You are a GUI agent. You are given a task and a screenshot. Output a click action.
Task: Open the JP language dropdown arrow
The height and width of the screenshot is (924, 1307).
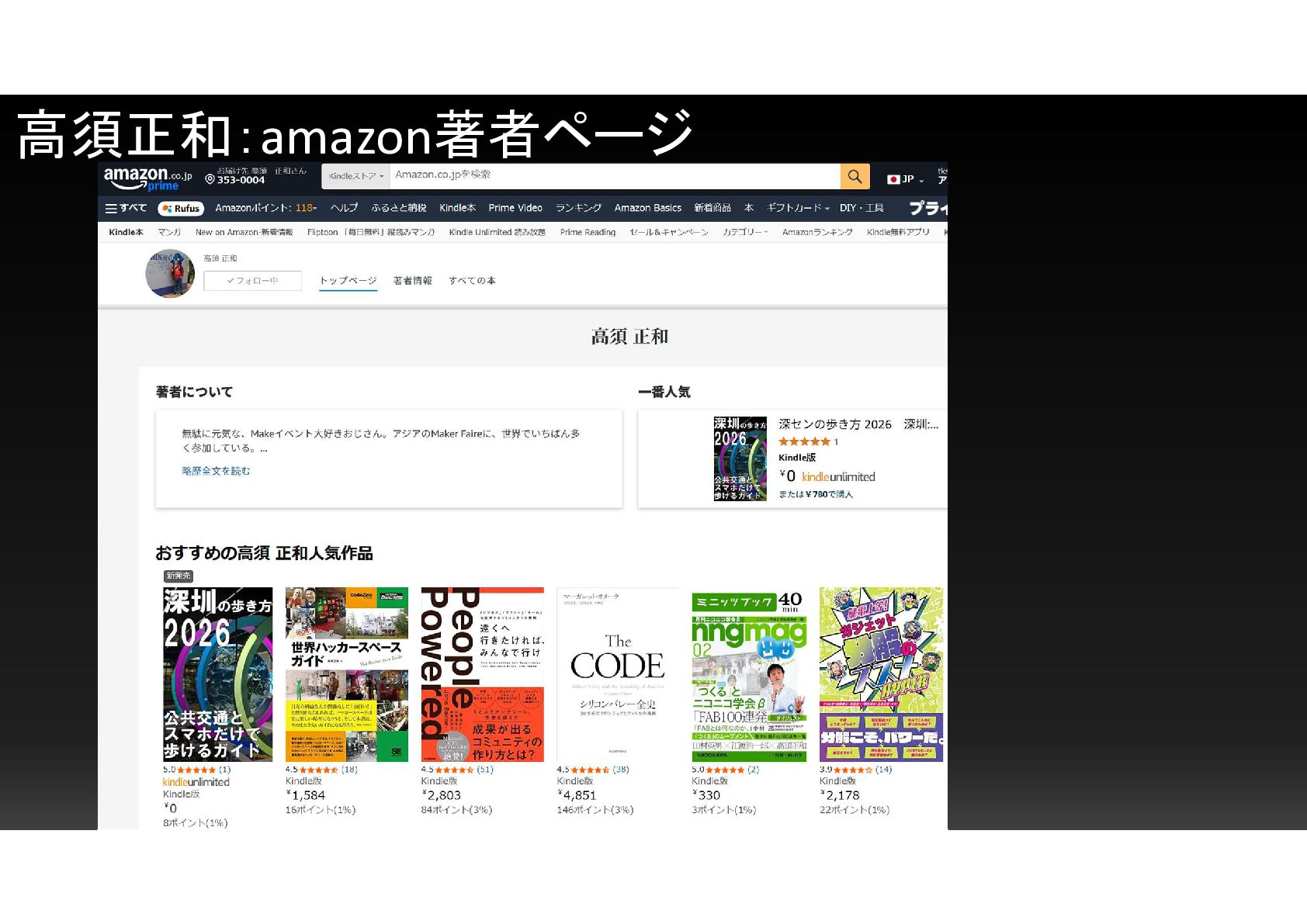(x=921, y=181)
